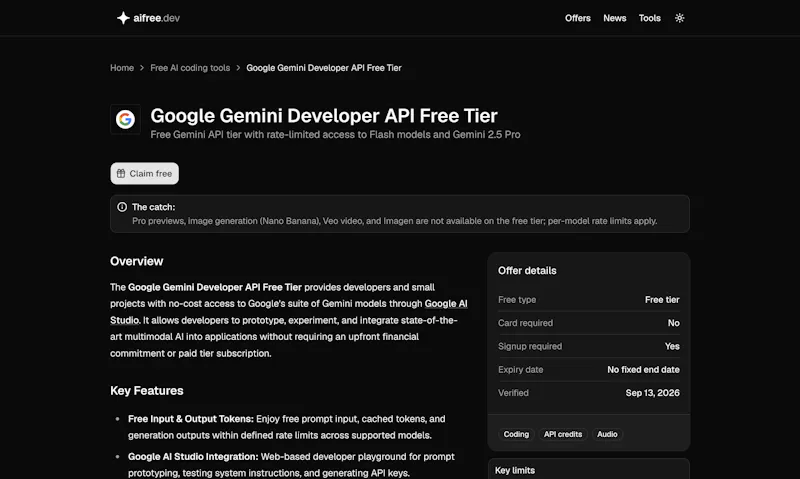Click the Free tier value
The image size is (800, 479).
point(662,300)
